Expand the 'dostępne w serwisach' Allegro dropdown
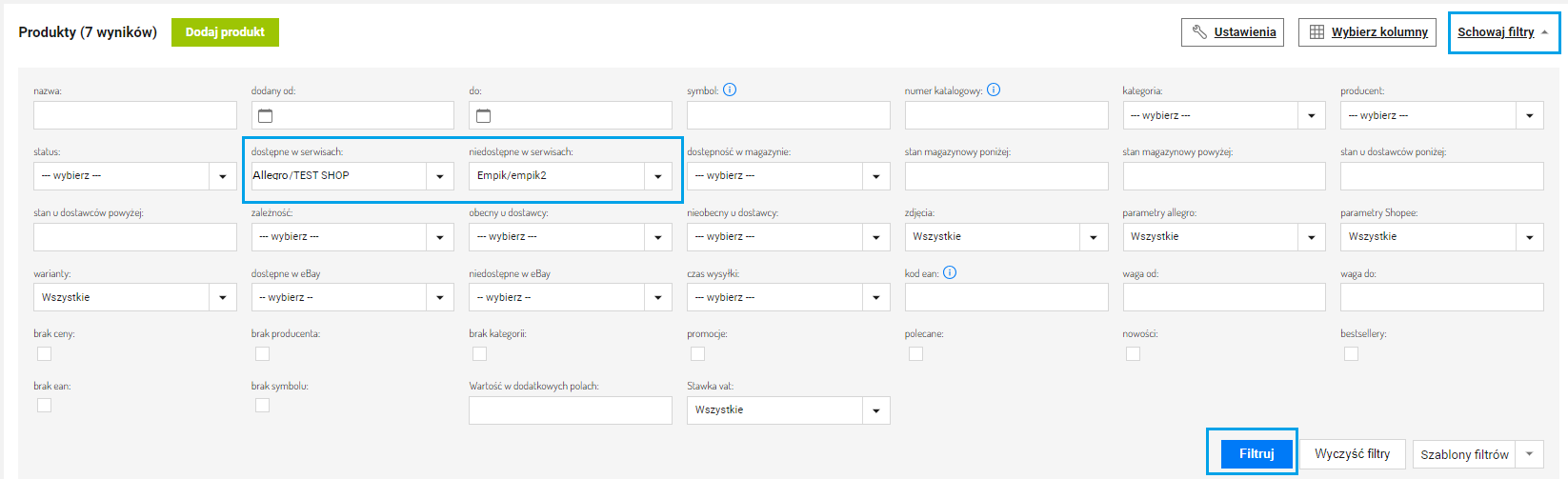Image resolution: width=1568 pixels, height=479 pixels. coord(439,176)
